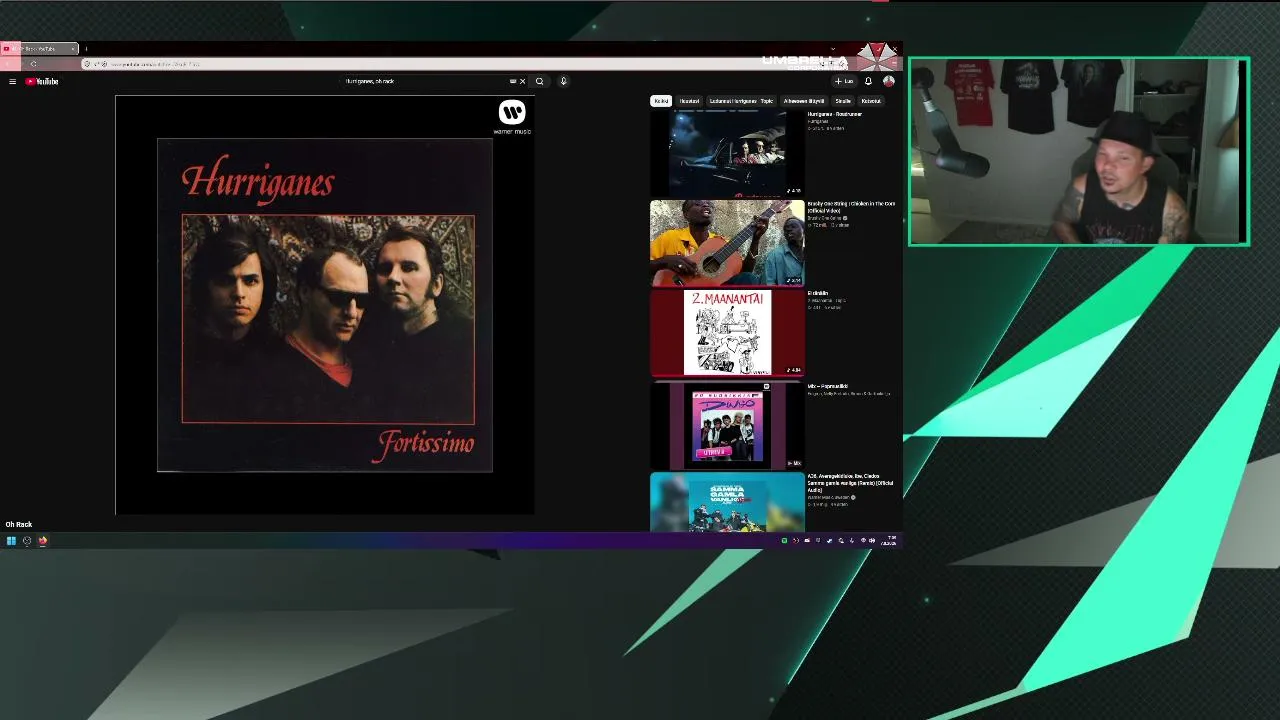Select the 'Sinulle' filter chip

pos(843,101)
